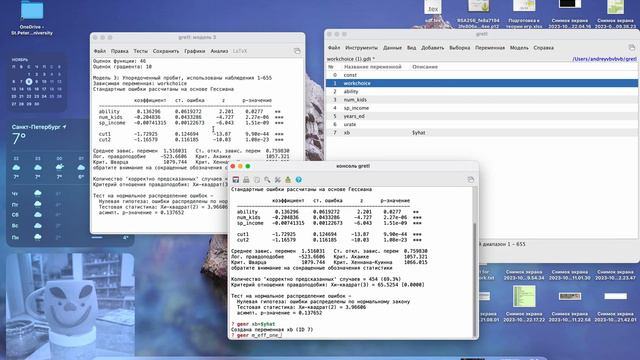The height and width of the screenshot is (360, 640).
Task: Click the gretl console vertical scrollbar
Action: (474, 280)
